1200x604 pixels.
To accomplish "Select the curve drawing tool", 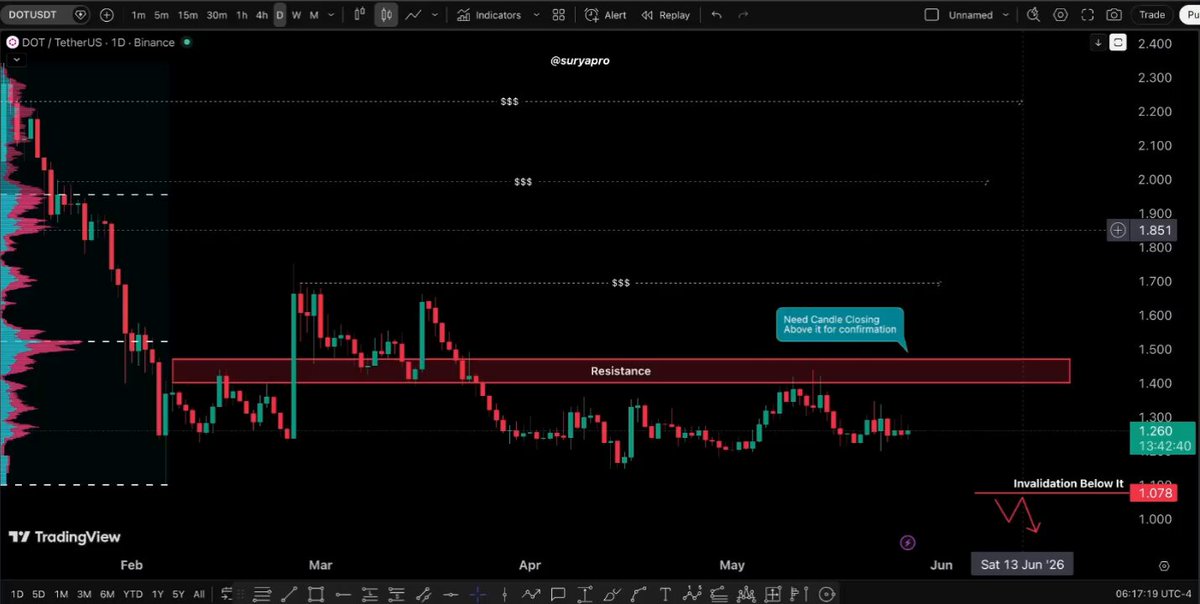I will pyautogui.click(x=638, y=593).
